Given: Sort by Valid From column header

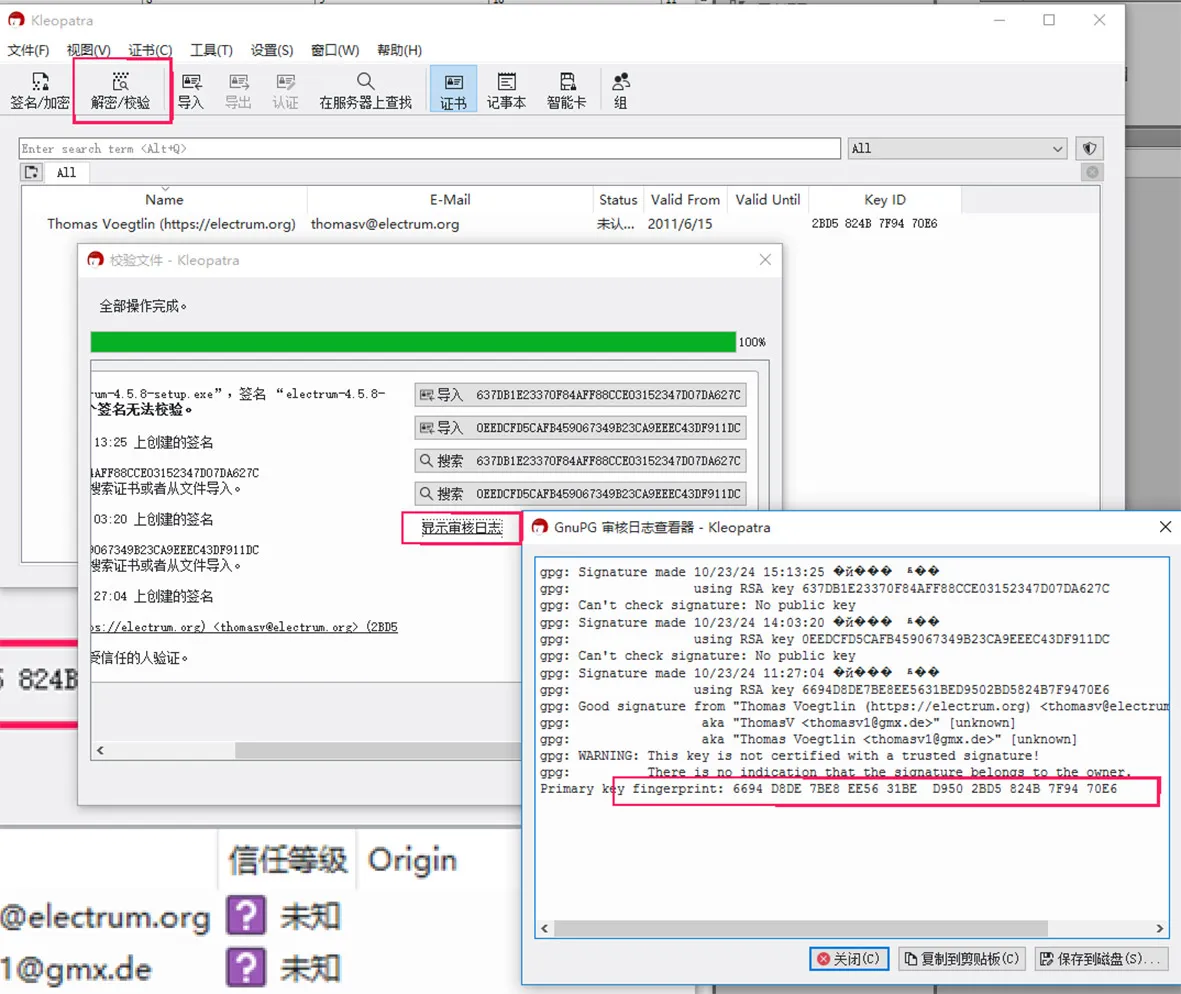Looking at the screenshot, I should click(x=685, y=200).
